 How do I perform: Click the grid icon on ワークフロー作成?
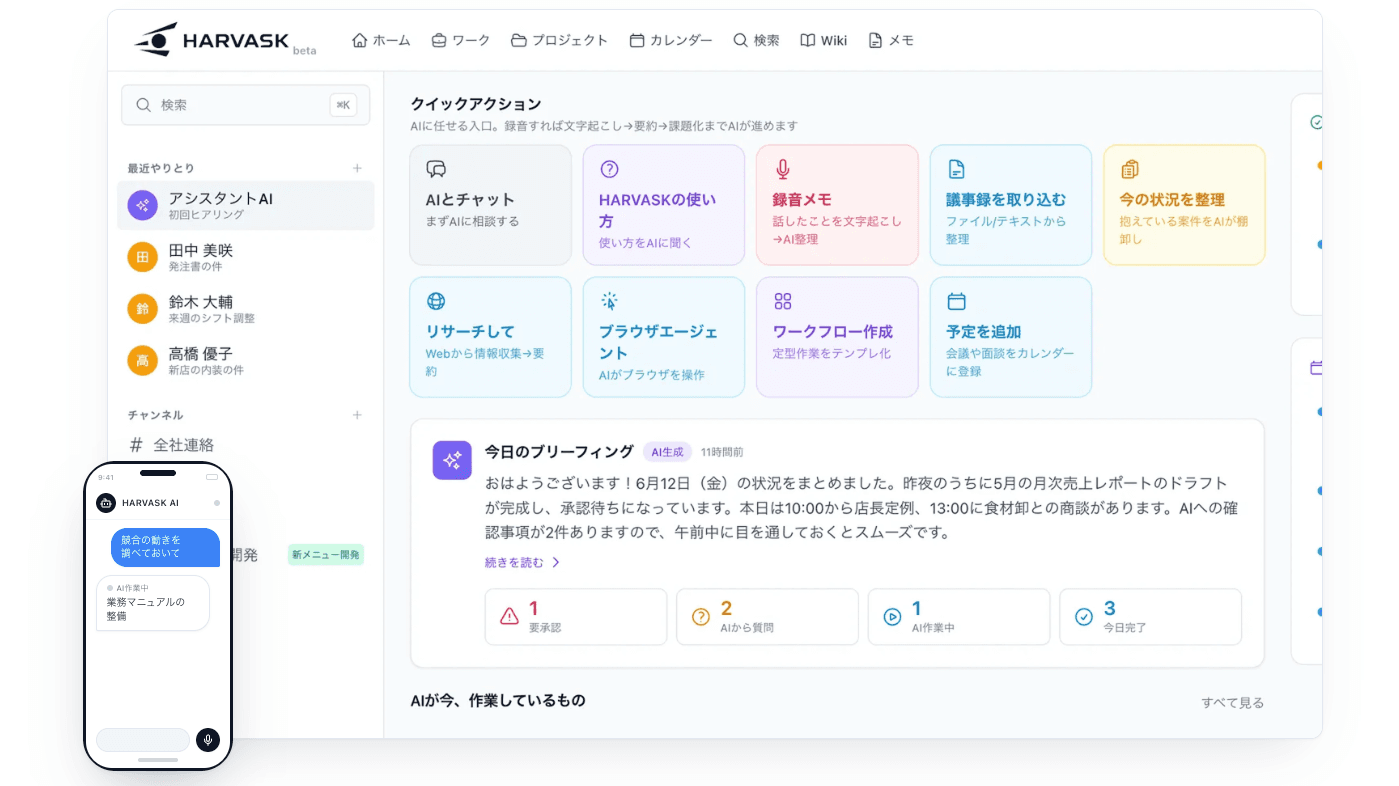pos(783,301)
